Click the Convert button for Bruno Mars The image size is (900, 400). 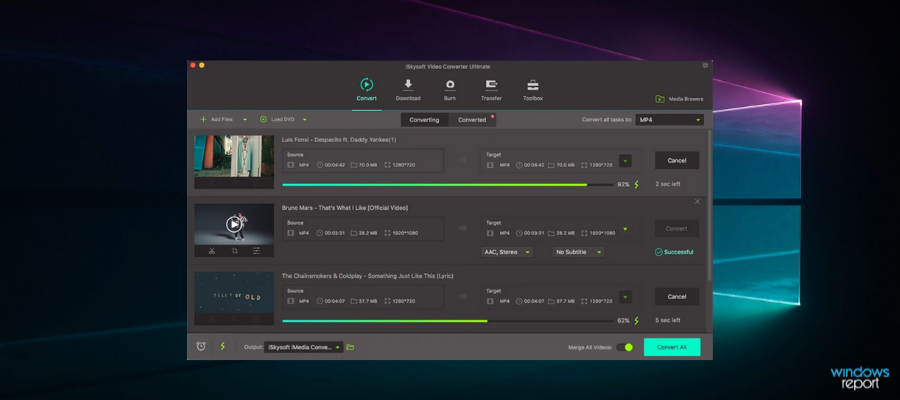pos(677,228)
